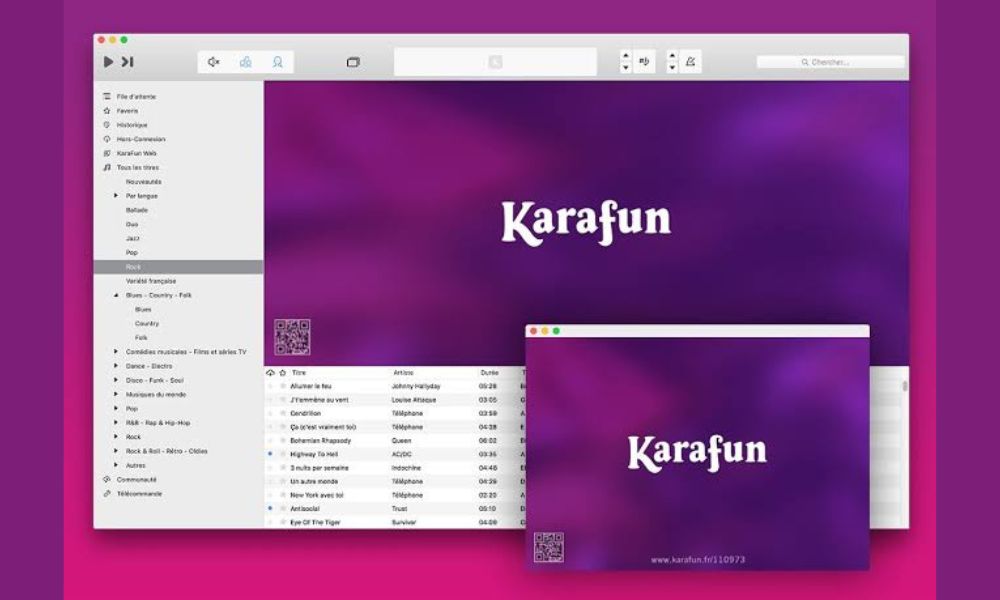Expand the Par langue category
1000x600 pixels.
[x=116, y=196]
